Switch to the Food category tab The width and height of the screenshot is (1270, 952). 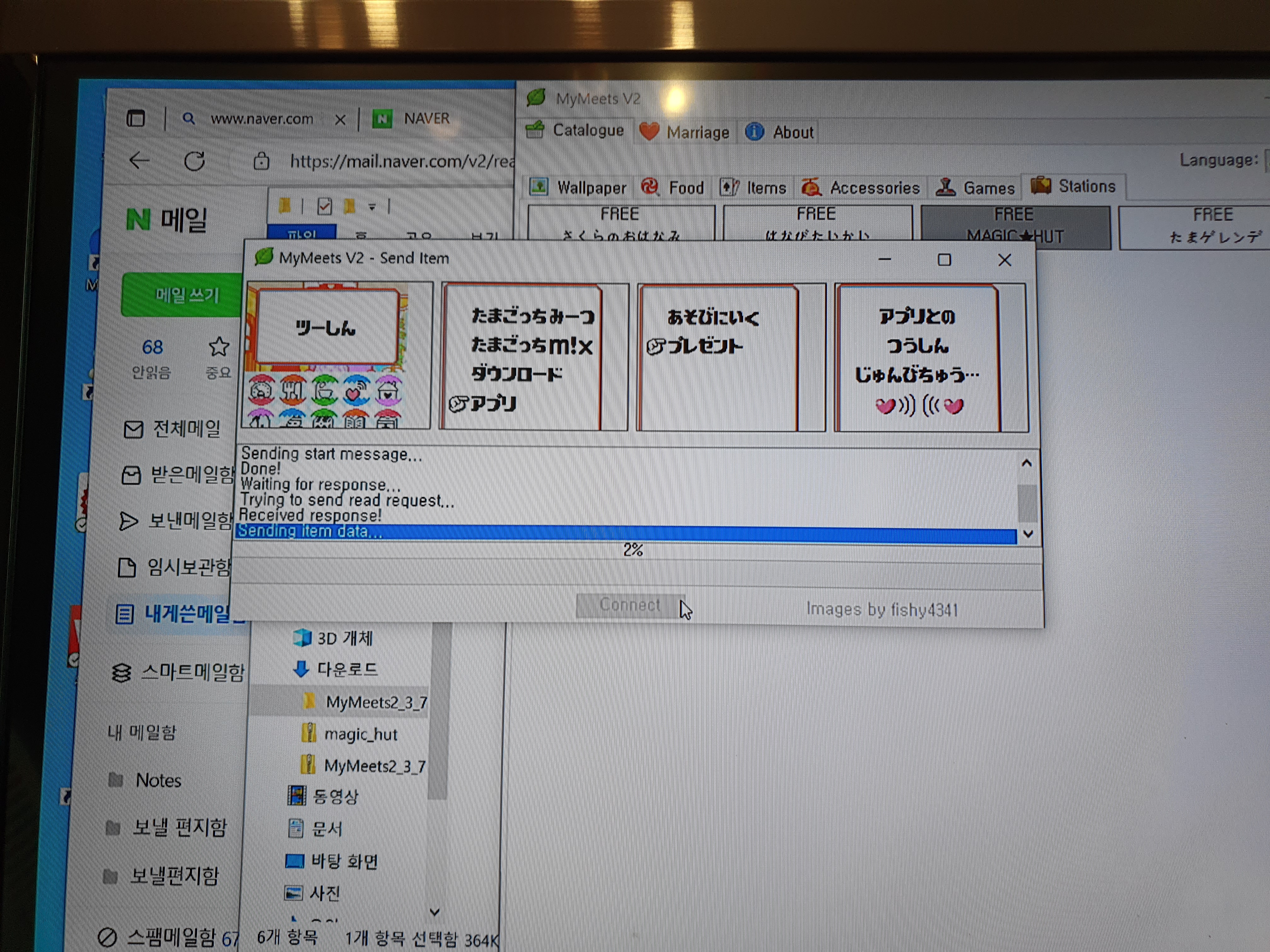(x=673, y=187)
